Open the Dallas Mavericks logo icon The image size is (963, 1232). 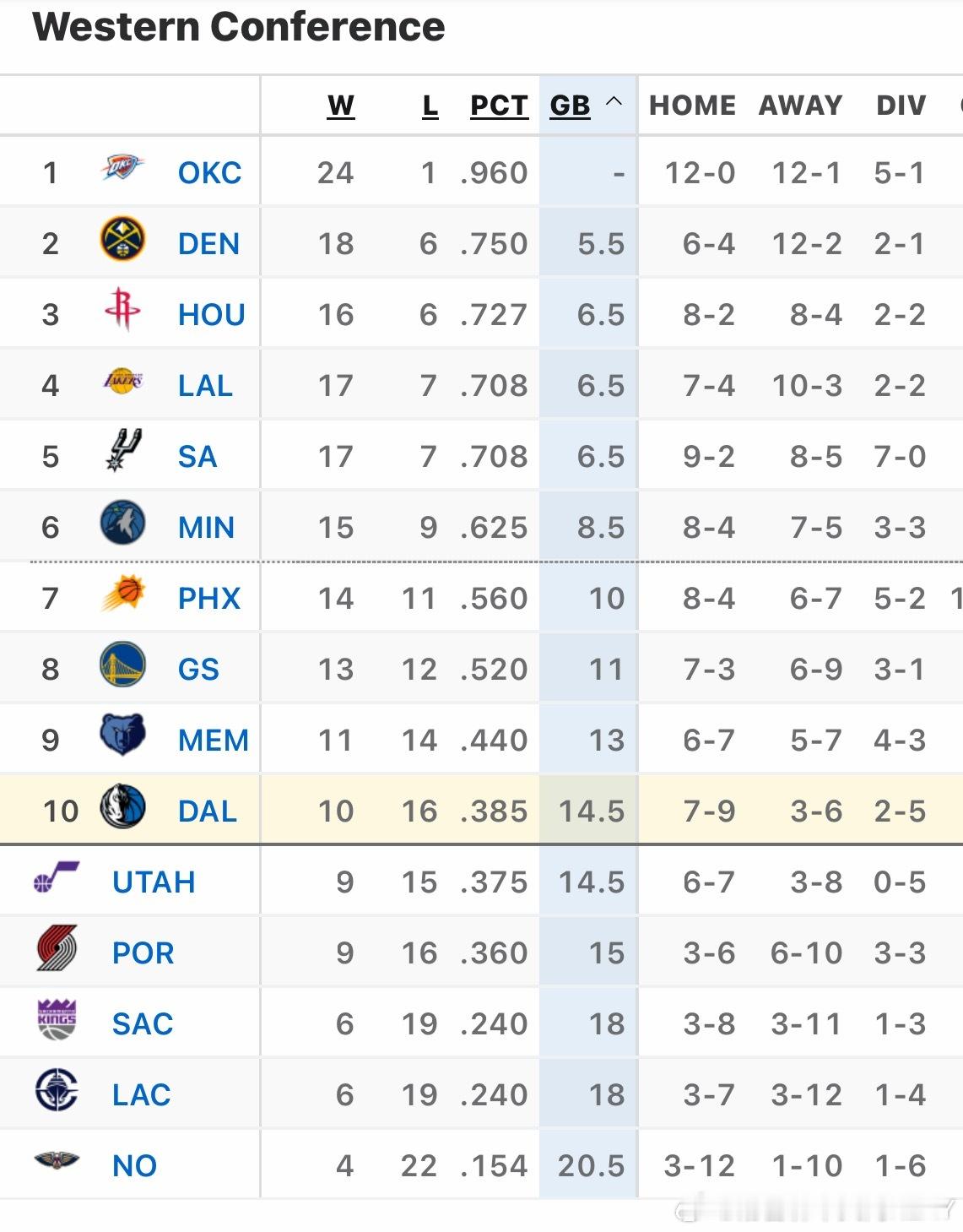point(122,806)
